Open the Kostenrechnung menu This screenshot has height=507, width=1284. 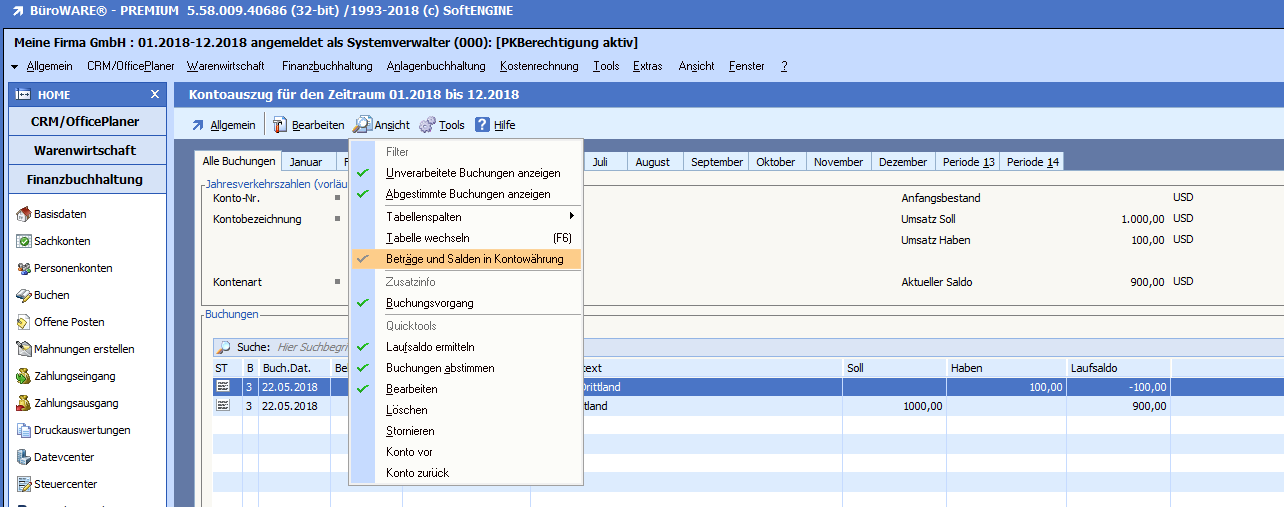click(x=538, y=66)
